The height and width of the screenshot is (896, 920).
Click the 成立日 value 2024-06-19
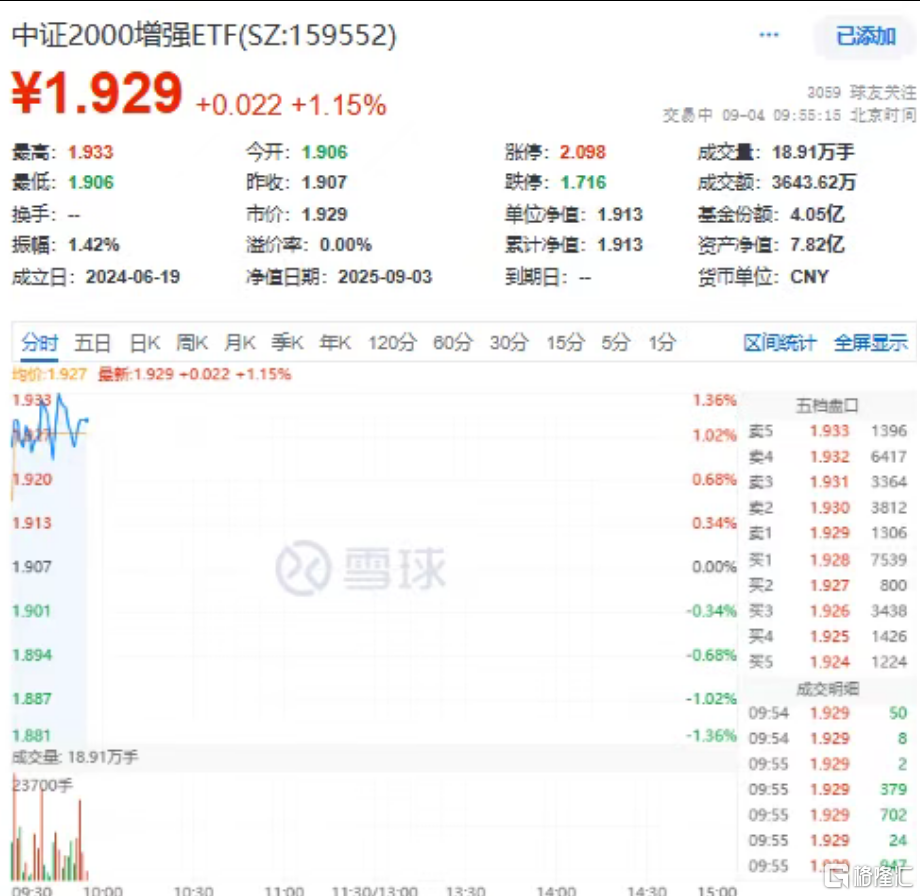point(133,276)
